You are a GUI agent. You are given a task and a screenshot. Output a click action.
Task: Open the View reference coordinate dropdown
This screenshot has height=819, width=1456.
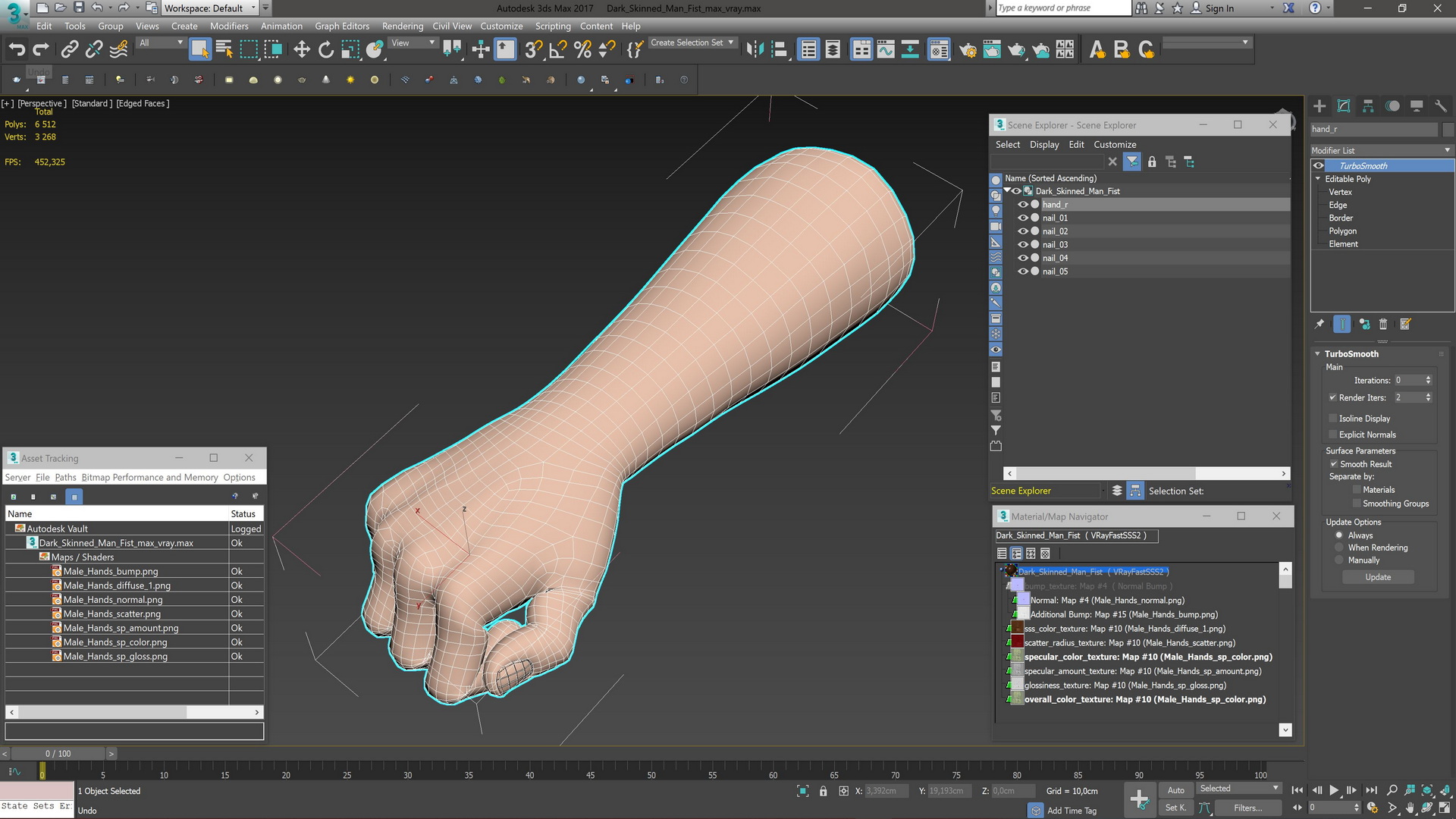[x=413, y=43]
